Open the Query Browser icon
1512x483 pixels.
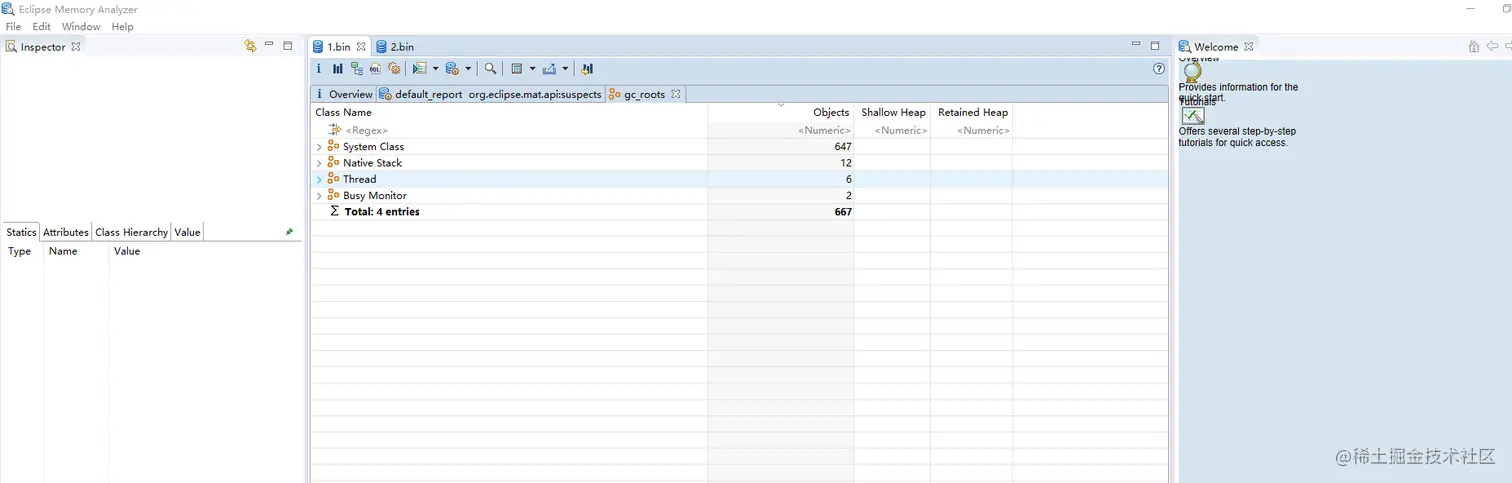tap(452, 69)
